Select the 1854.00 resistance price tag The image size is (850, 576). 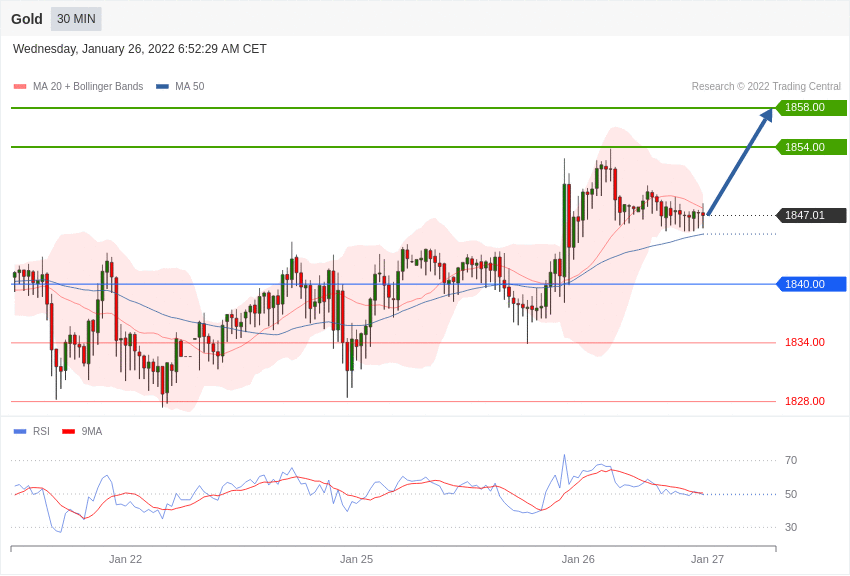(x=810, y=147)
